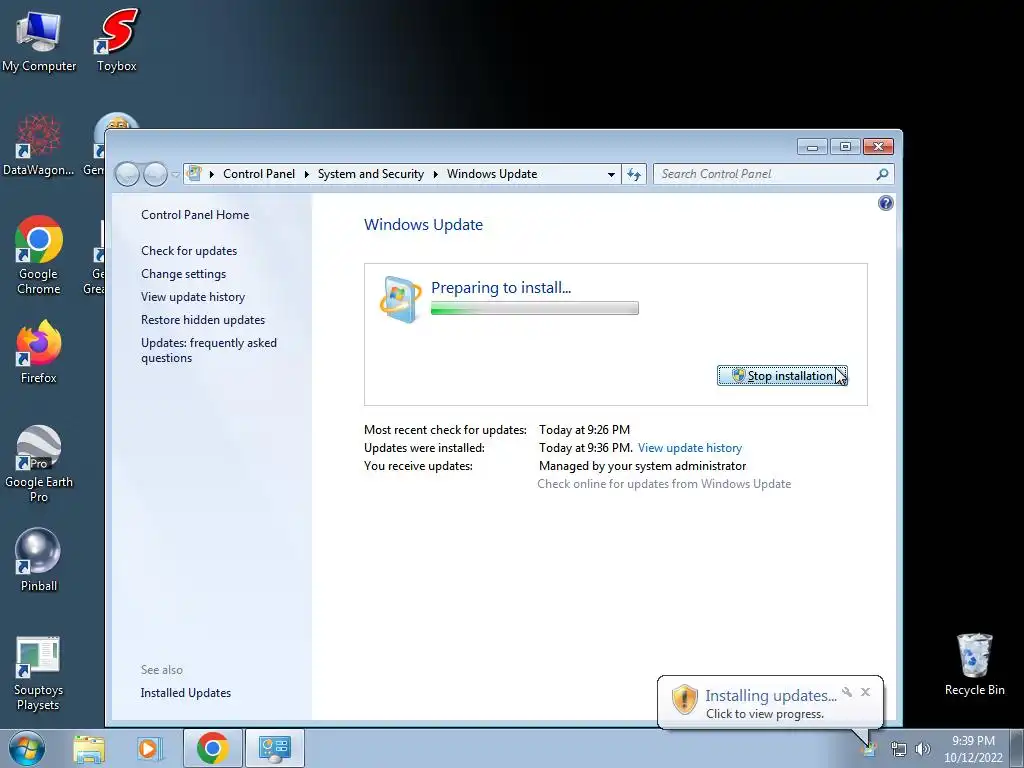
Task: Open Change settings in sidebar
Action: coord(184,274)
